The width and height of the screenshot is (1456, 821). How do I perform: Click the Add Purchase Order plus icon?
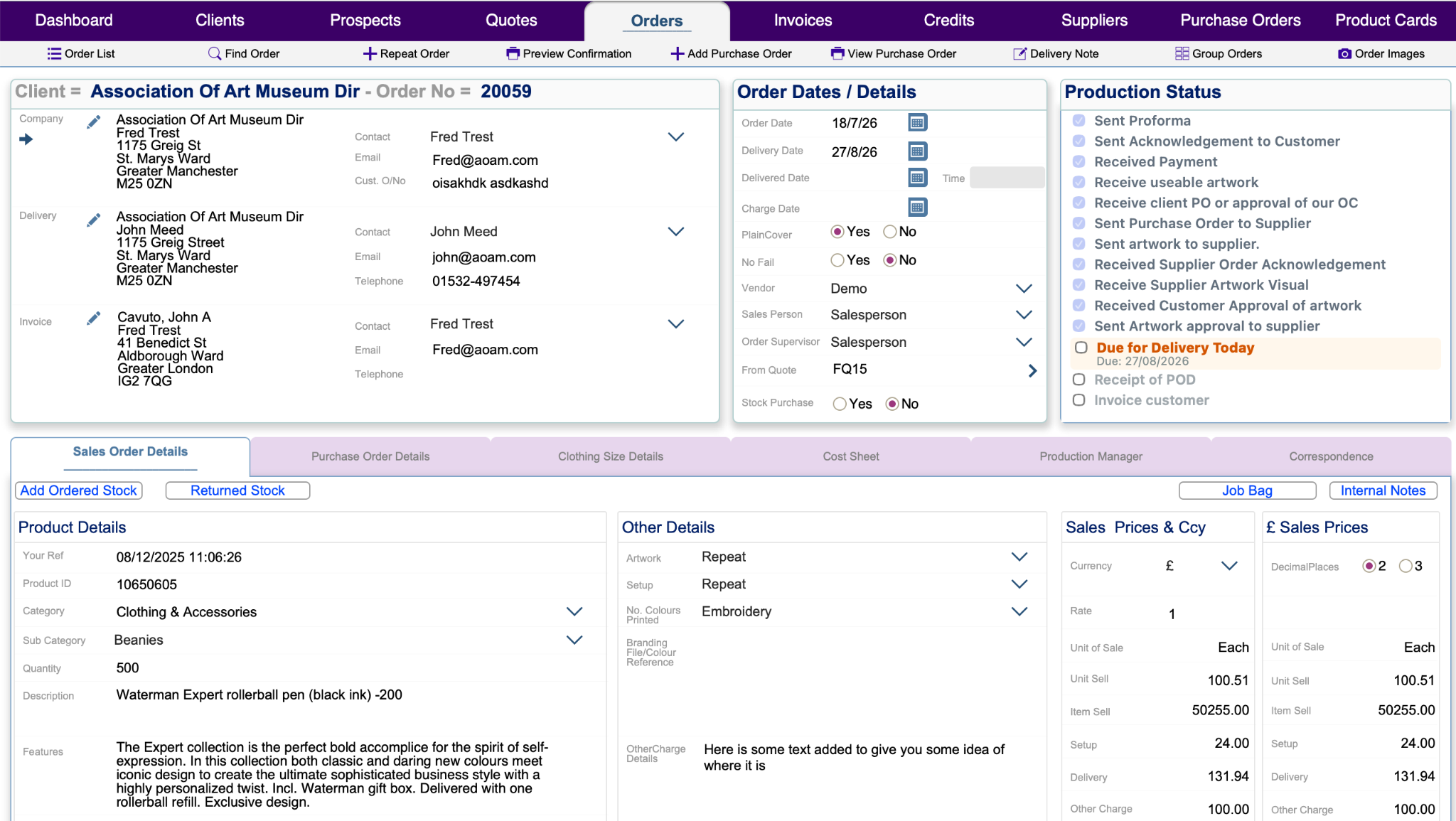pos(678,53)
